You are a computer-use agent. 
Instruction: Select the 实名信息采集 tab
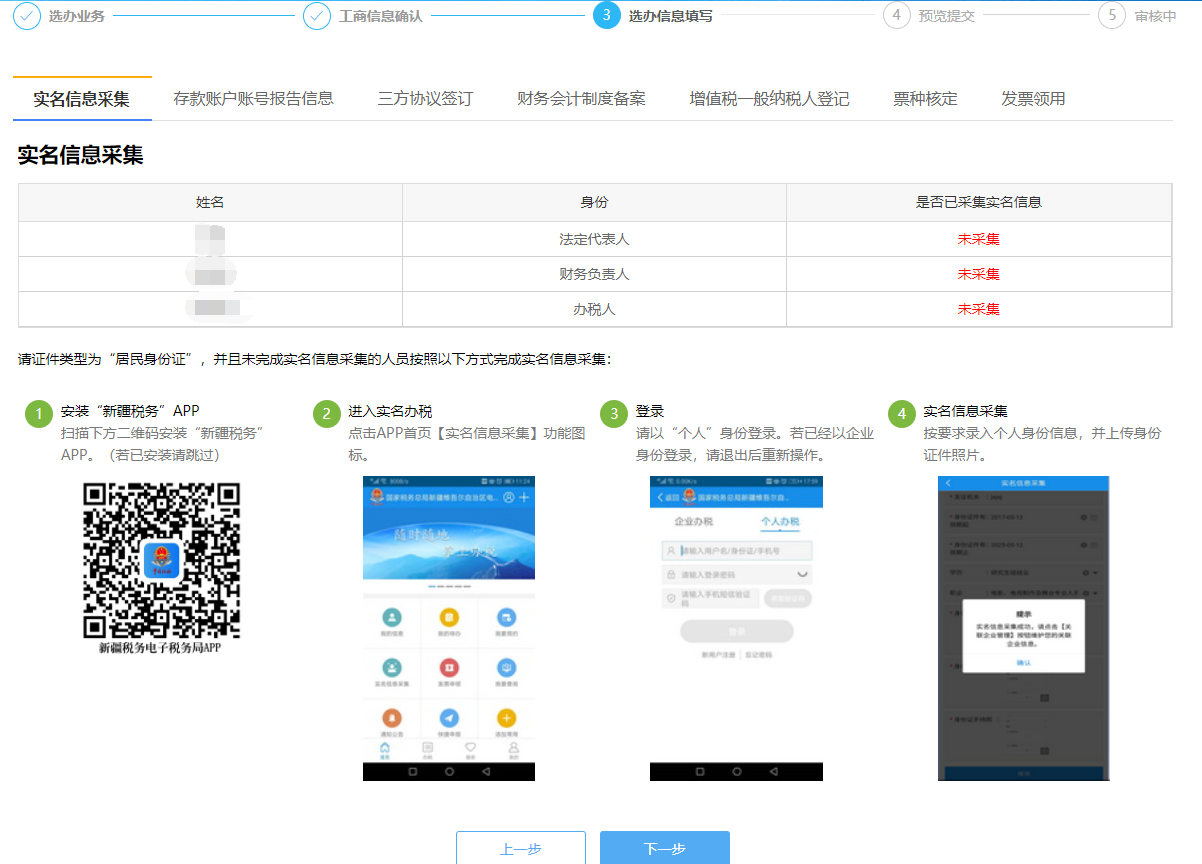(x=81, y=99)
